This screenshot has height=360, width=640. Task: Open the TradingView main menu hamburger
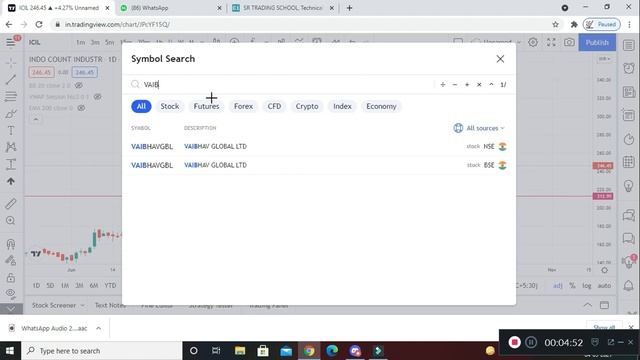tap(11, 42)
